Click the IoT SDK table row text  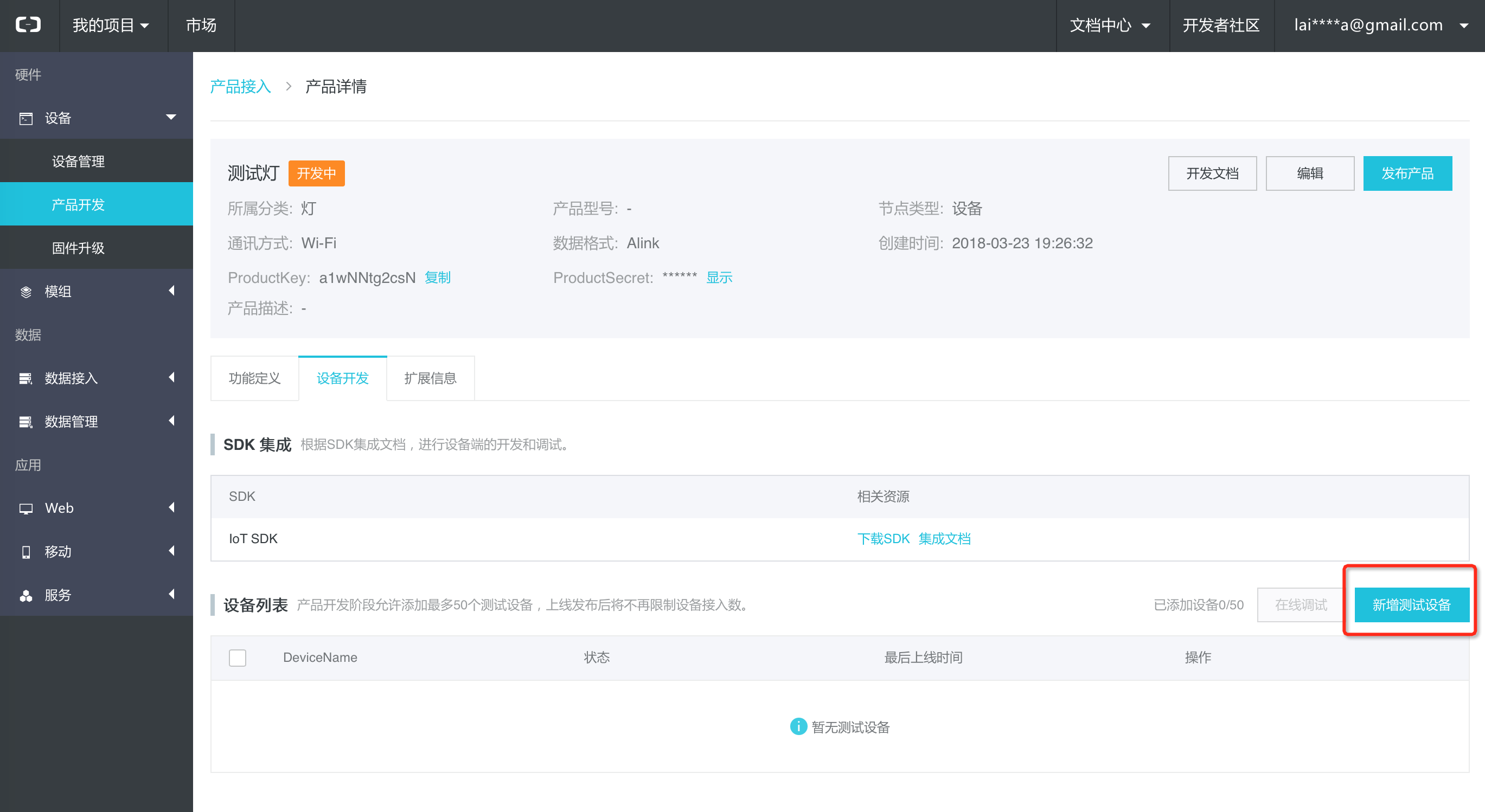click(253, 538)
